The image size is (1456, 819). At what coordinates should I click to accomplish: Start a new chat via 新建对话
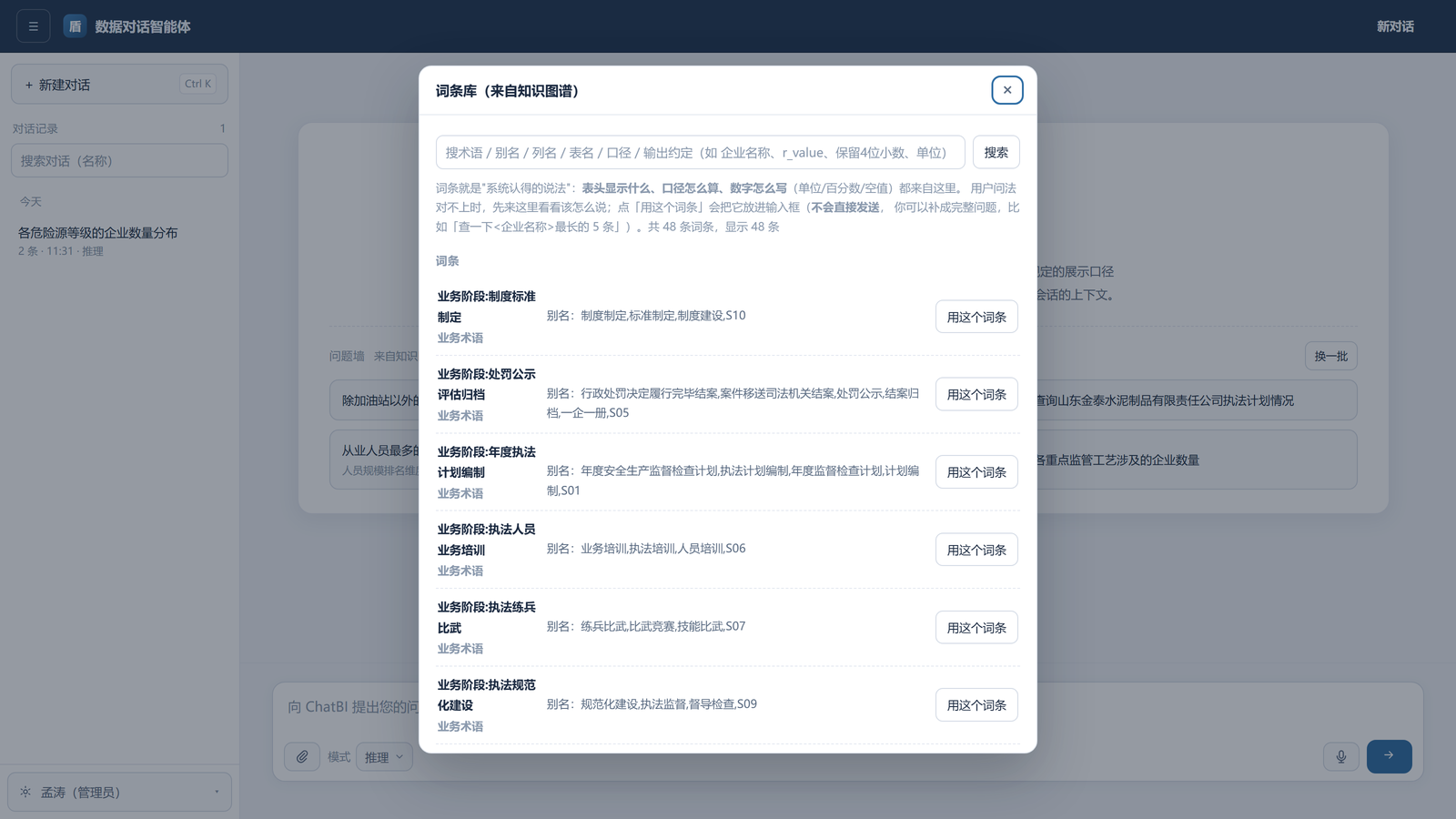pyautogui.click(x=119, y=85)
